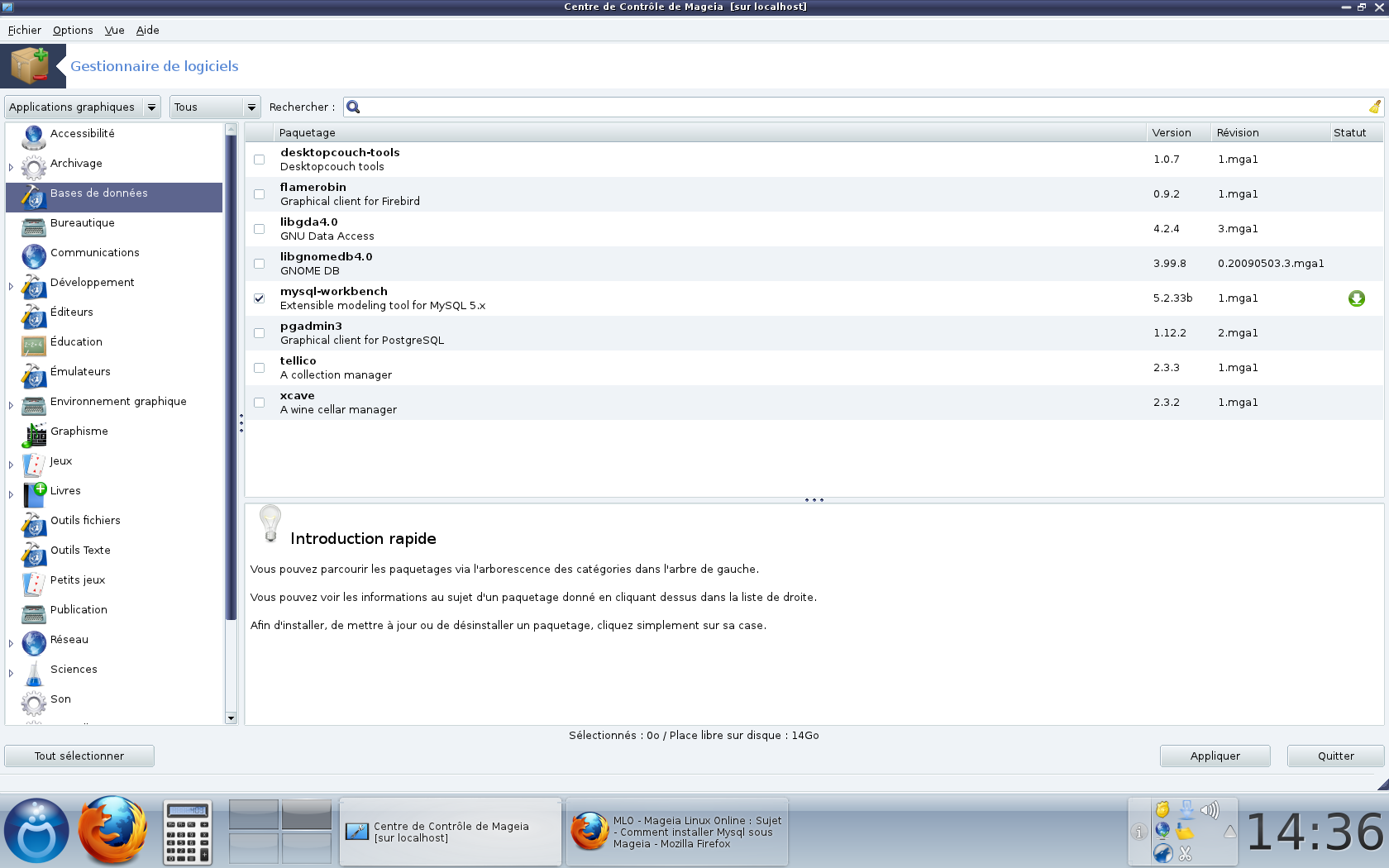Image resolution: width=1389 pixels, height=868 pixels.
Task: Click the scroll down arrow of category list
Action: point(231,718)
